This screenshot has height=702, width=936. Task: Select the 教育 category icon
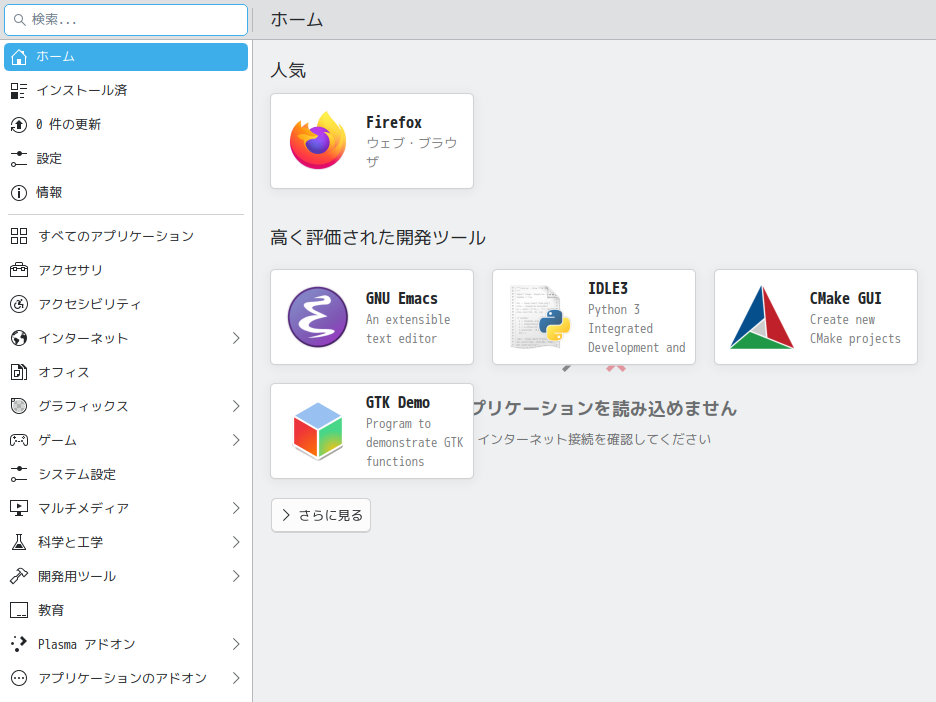(17, 609)
